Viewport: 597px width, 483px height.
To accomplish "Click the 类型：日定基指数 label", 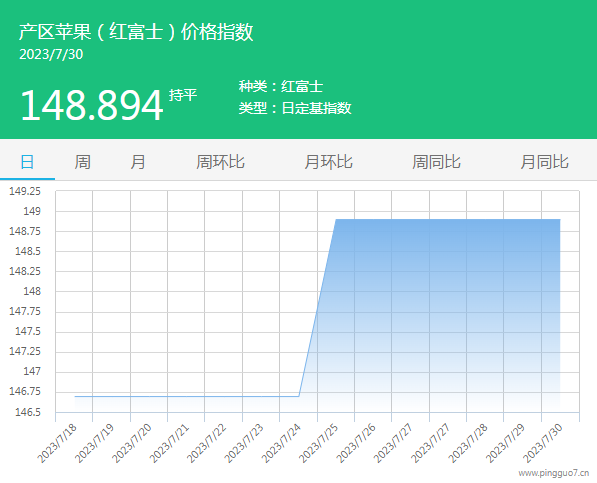I will click(x=295, y=108).
